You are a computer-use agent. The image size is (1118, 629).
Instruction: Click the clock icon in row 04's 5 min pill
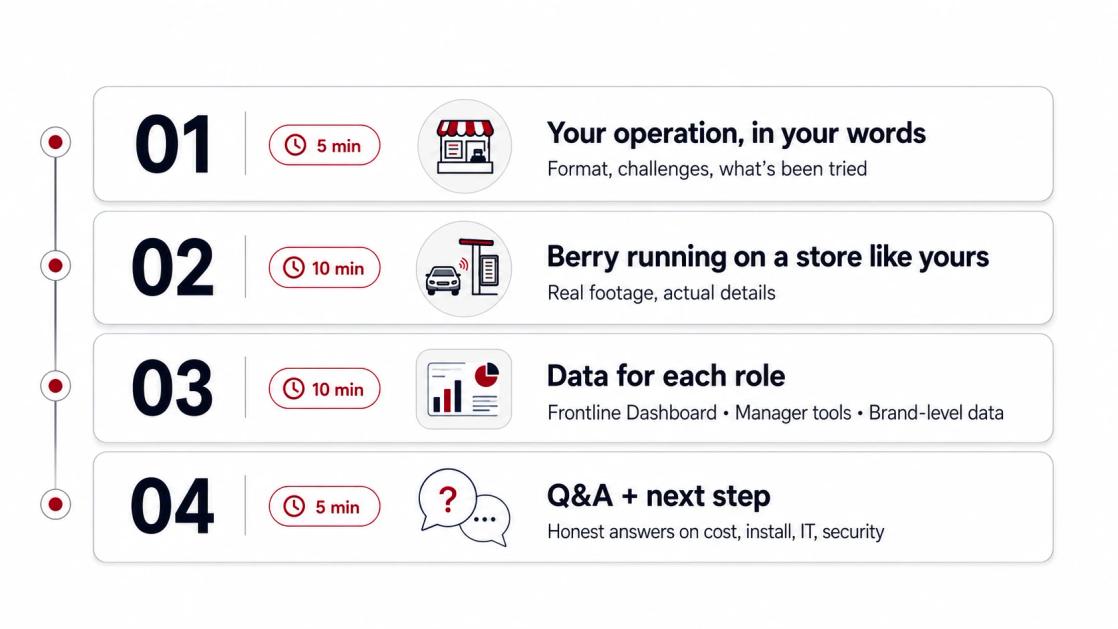point(294,506)
